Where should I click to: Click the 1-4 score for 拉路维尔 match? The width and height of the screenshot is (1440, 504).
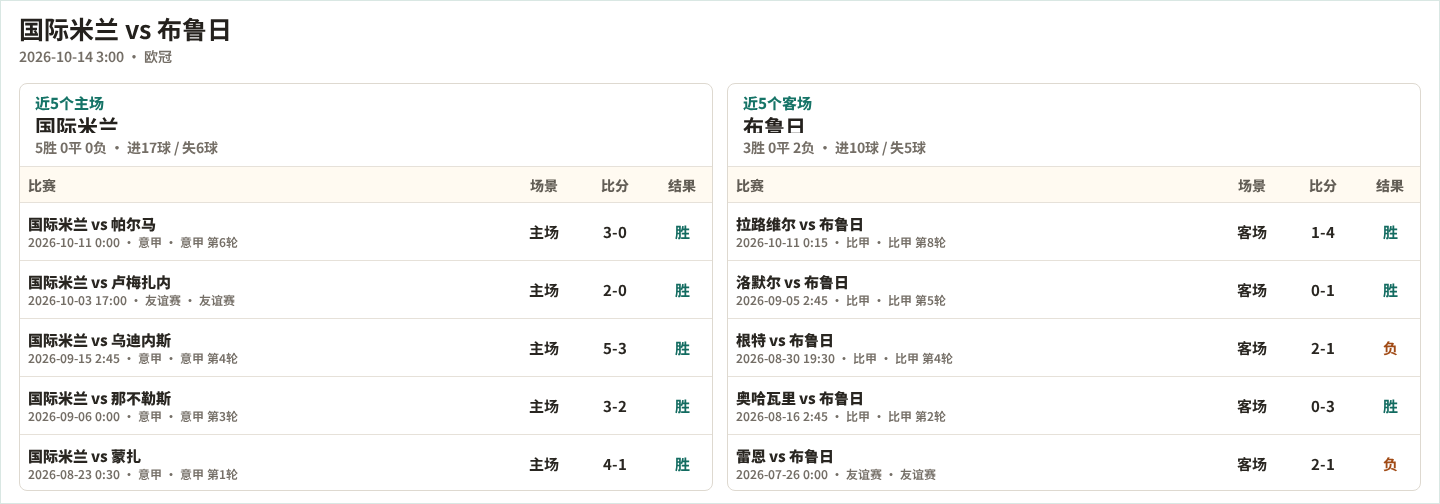(1323, 232)
